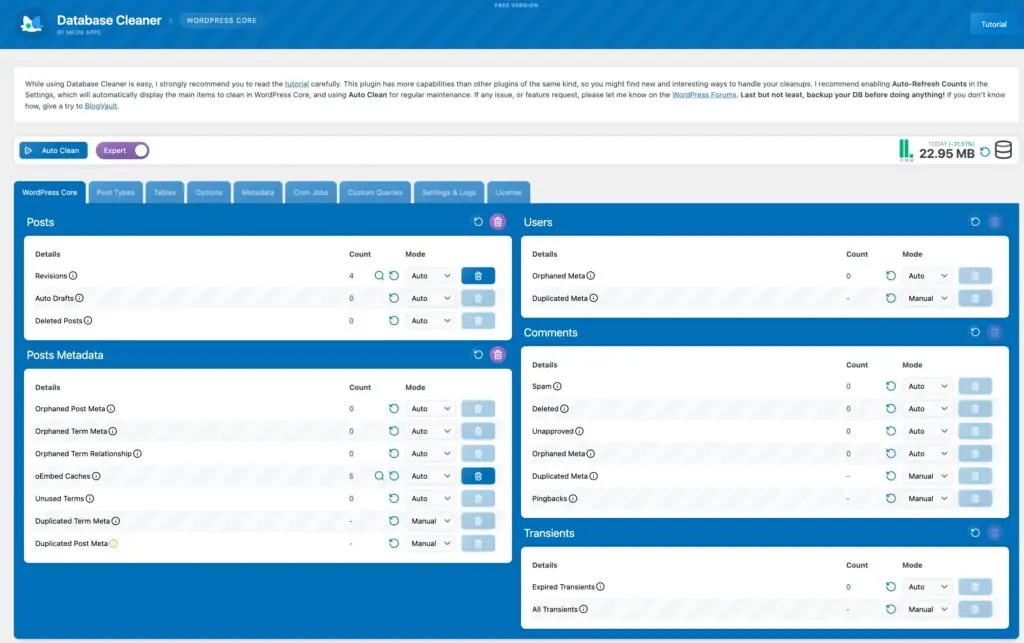Image resolution: width=1024 pixels, height=643 pixels.
Task: Open Mode dropdown for Revisions
Action: (x=430, y=276)
